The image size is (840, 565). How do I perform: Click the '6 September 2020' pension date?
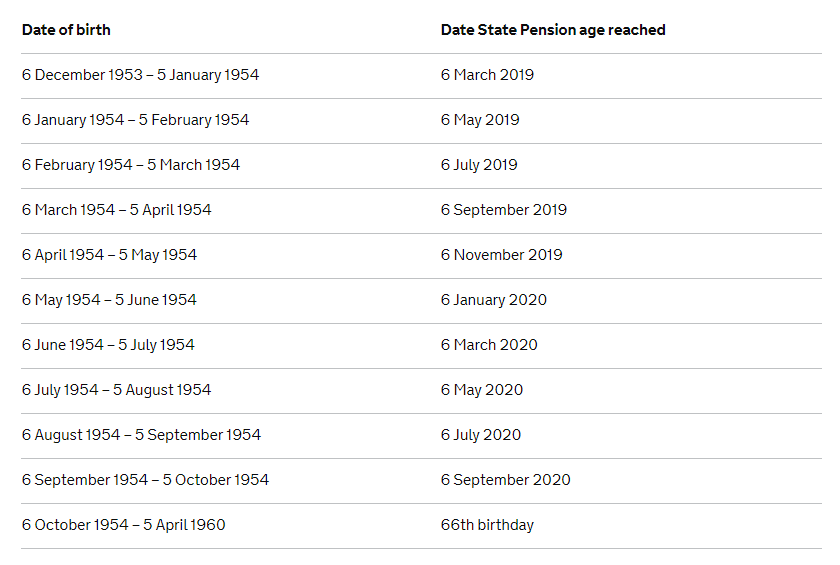[506, 480]
